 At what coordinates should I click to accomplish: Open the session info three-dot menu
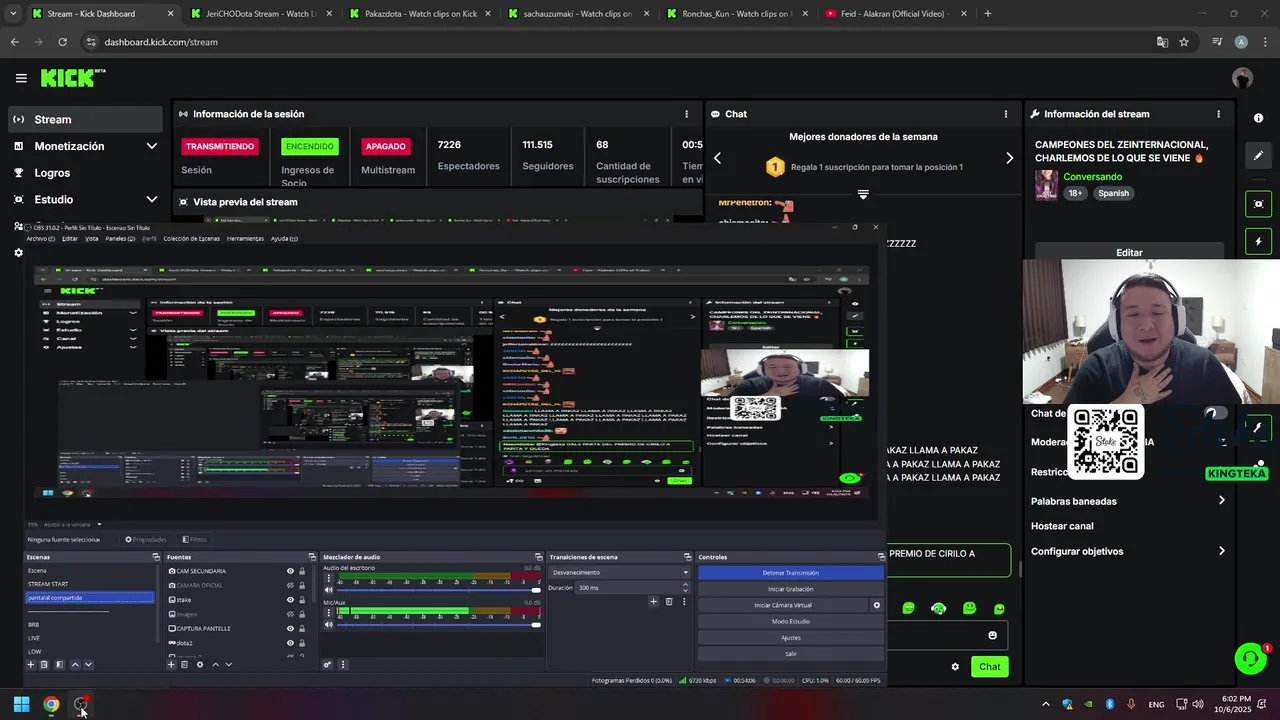pyautogui.click(x=686, y=114)
